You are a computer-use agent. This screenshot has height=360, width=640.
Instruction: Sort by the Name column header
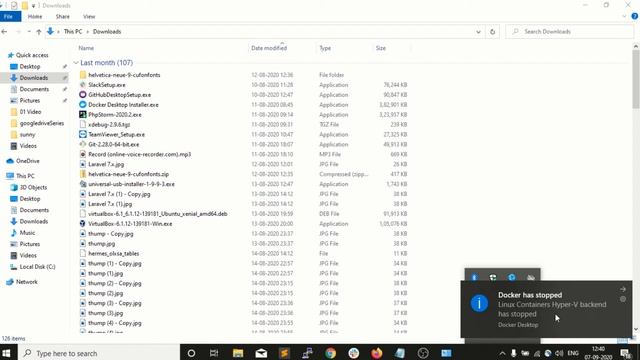86,48
